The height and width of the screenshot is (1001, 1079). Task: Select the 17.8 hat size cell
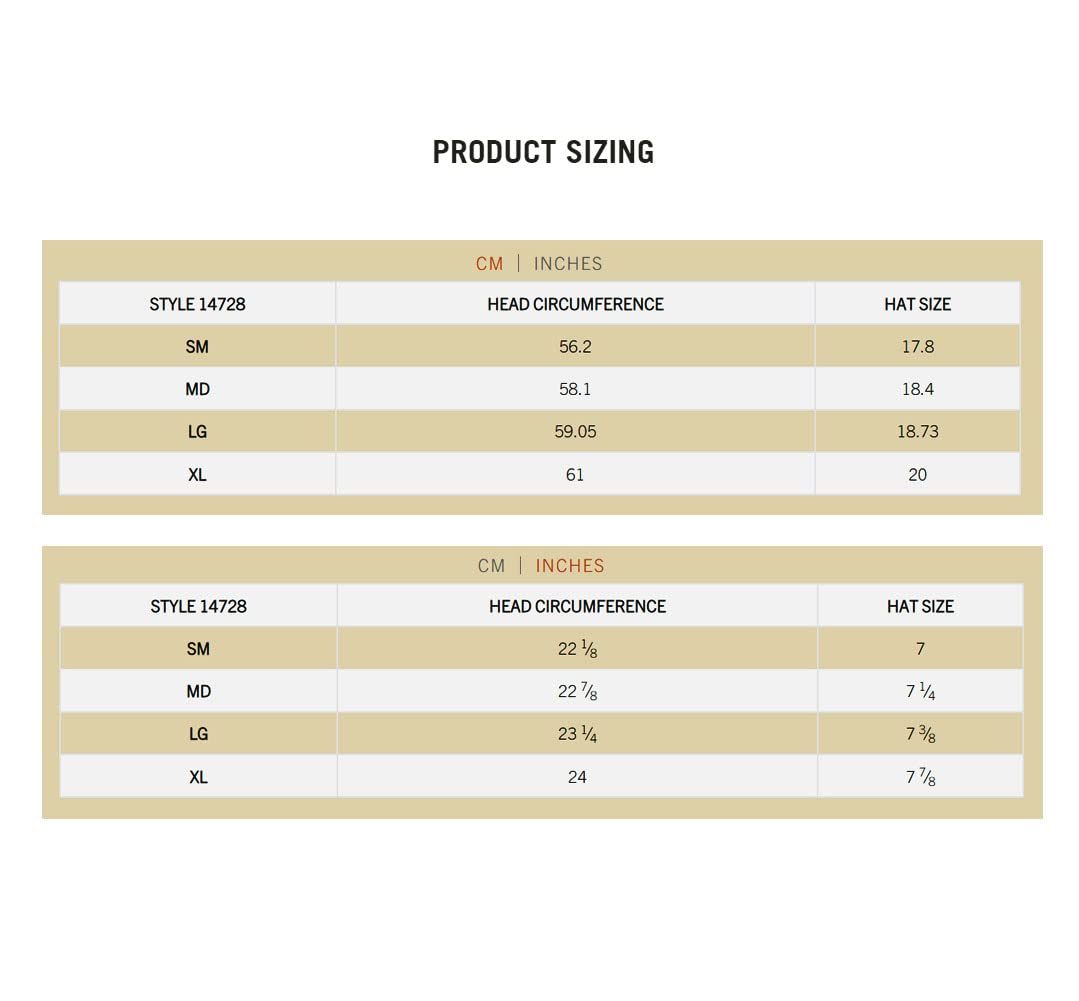(917, 347)
